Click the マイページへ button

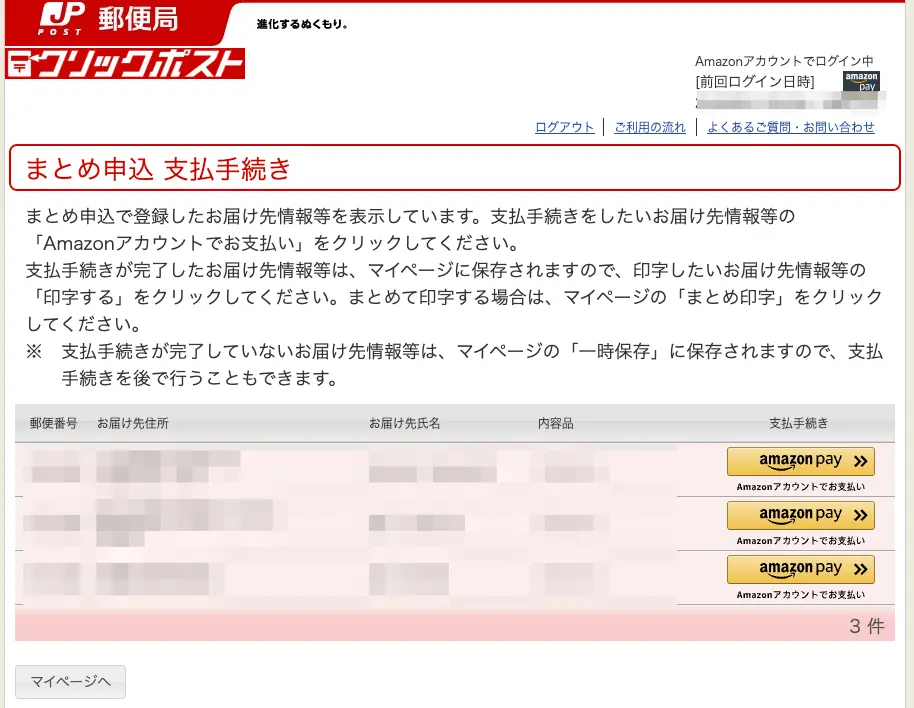point(69,681)
